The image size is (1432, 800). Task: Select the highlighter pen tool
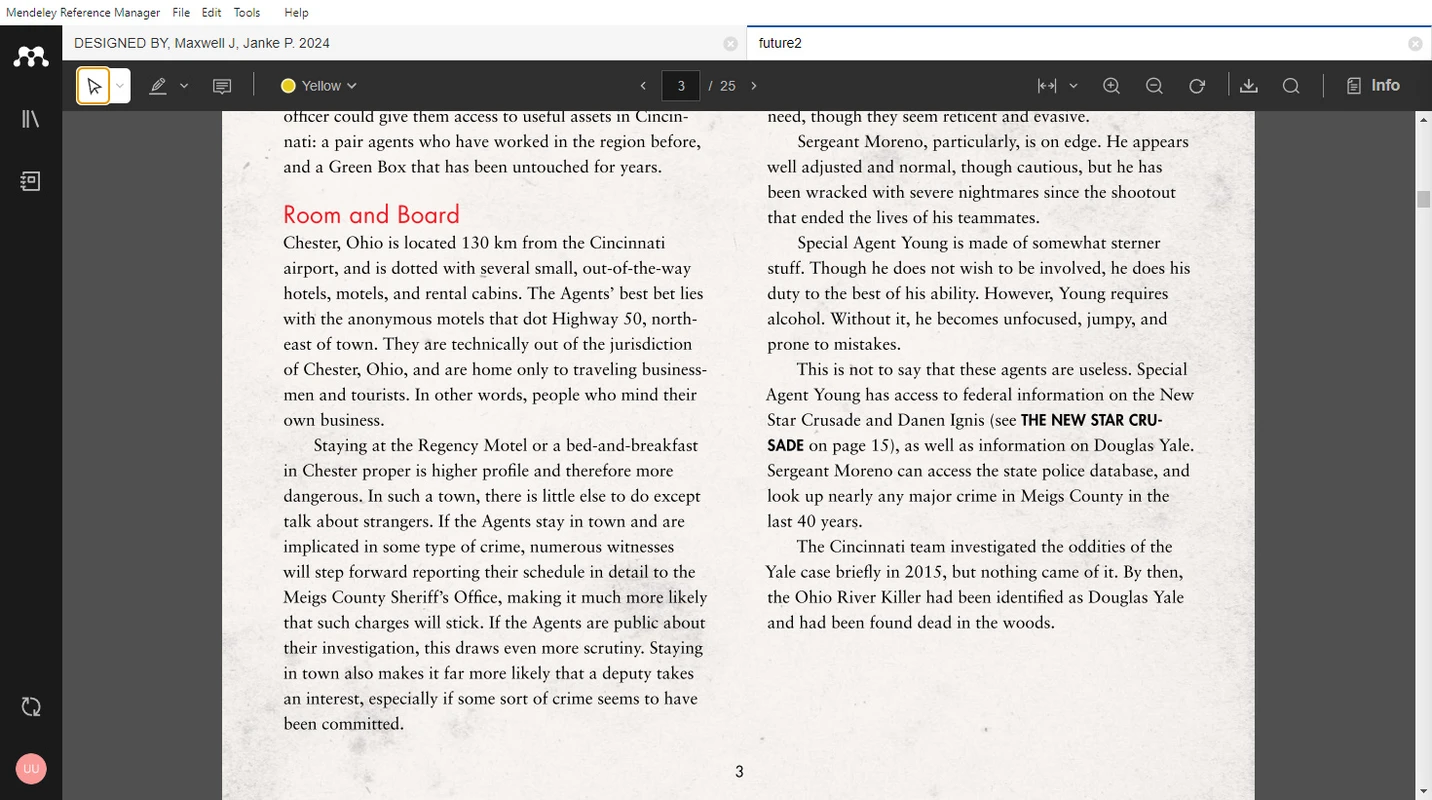pyautogui.click(x=158, y=86)
